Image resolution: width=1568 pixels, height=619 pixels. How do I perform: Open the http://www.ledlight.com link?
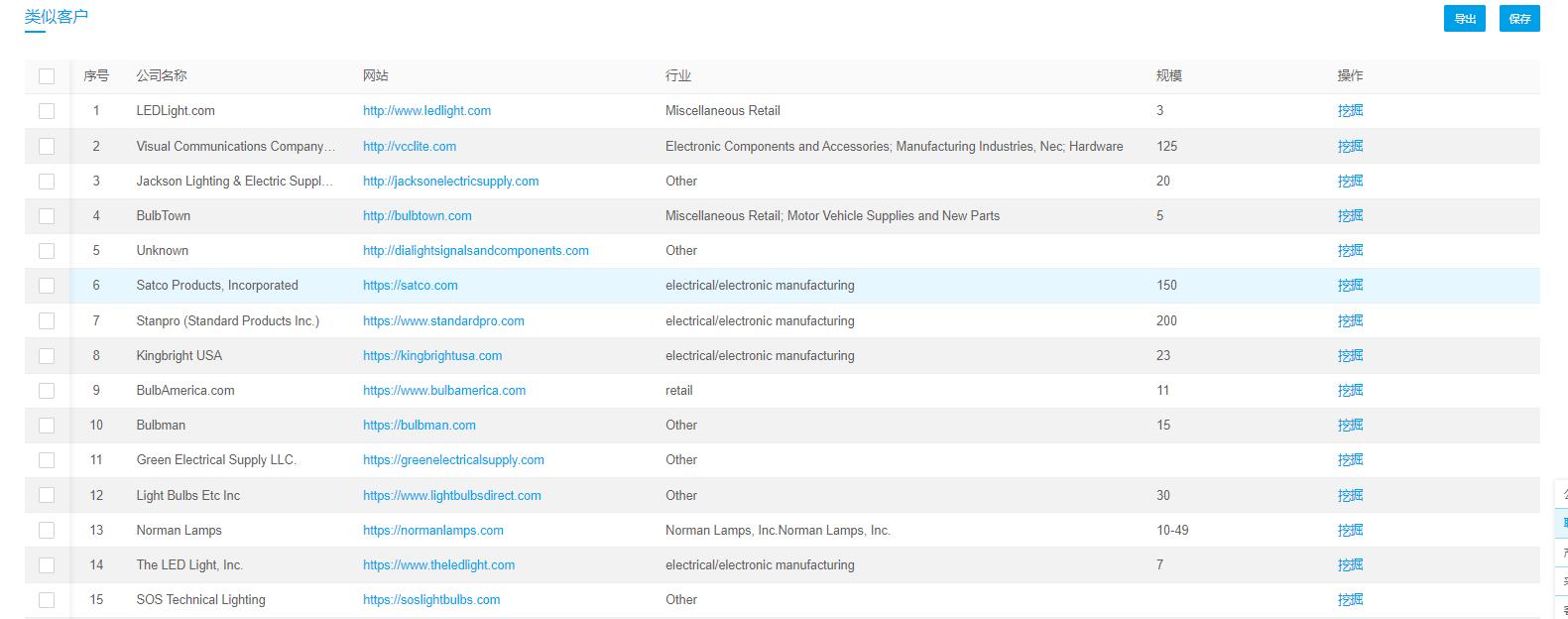(426, 111)
